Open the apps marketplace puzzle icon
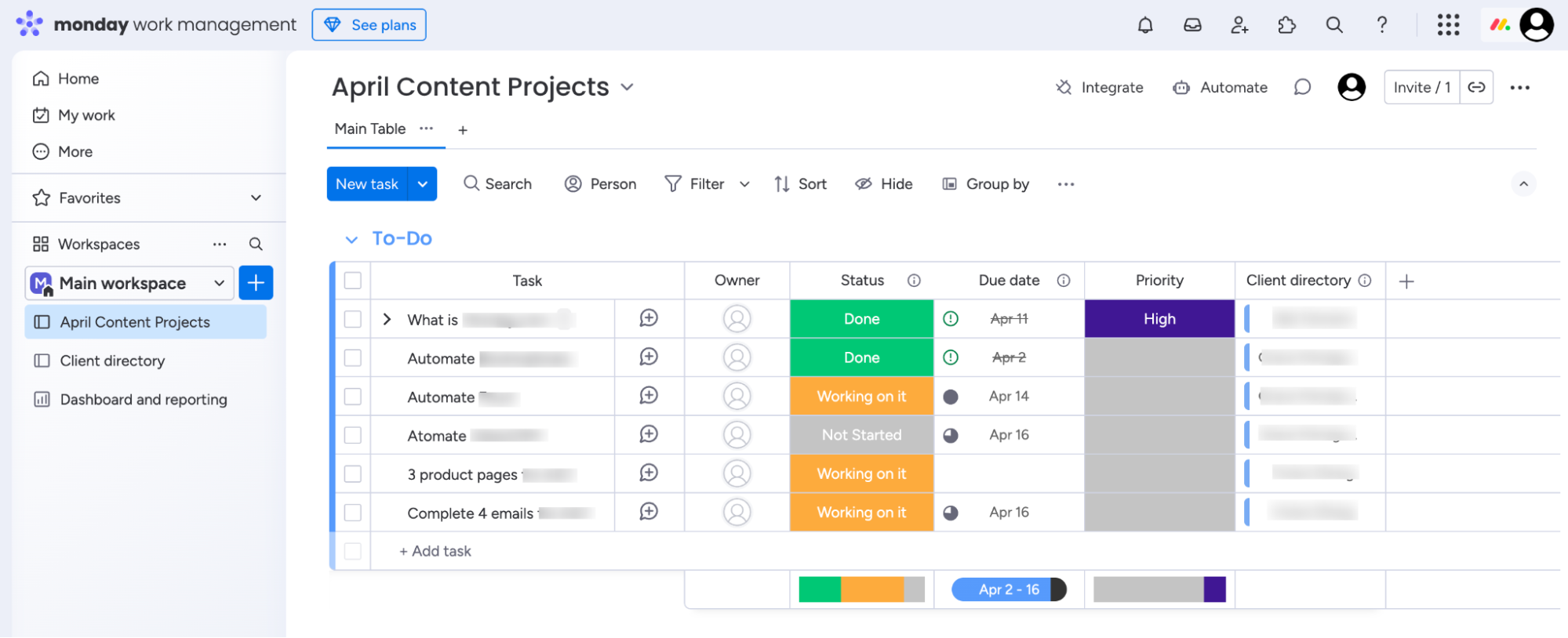Viewport: 1568px width, 638px height. 1286,25
